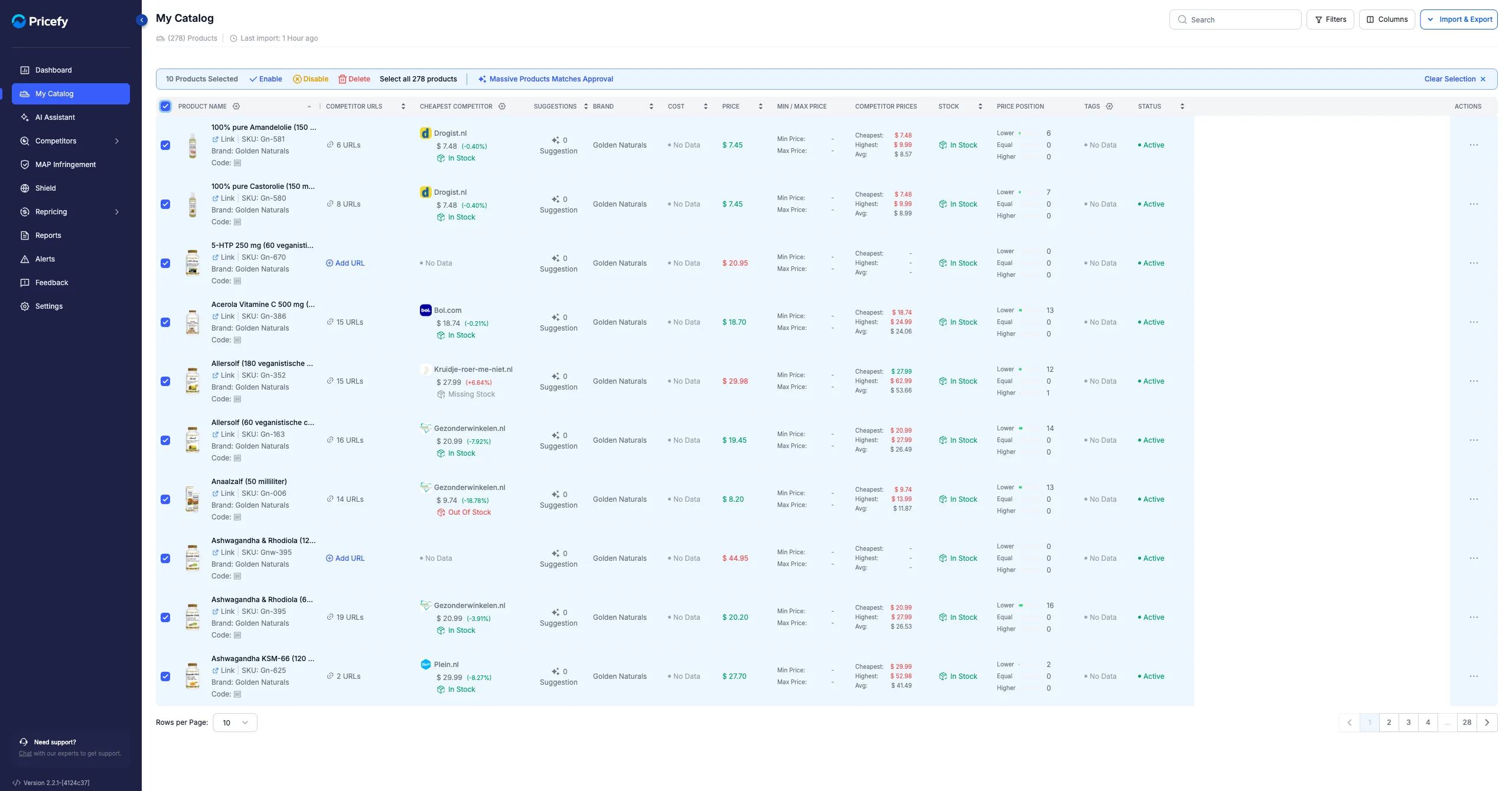Go to page 28 in pagination
Viewport: 1512px width, 791px height.
tap(1467, 723)
